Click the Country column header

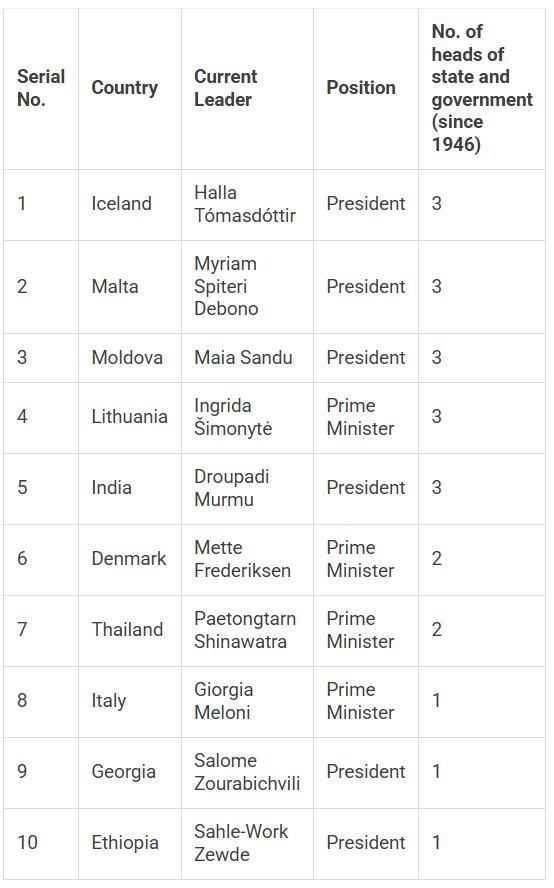pyautogui.click(x=125, y=88)
